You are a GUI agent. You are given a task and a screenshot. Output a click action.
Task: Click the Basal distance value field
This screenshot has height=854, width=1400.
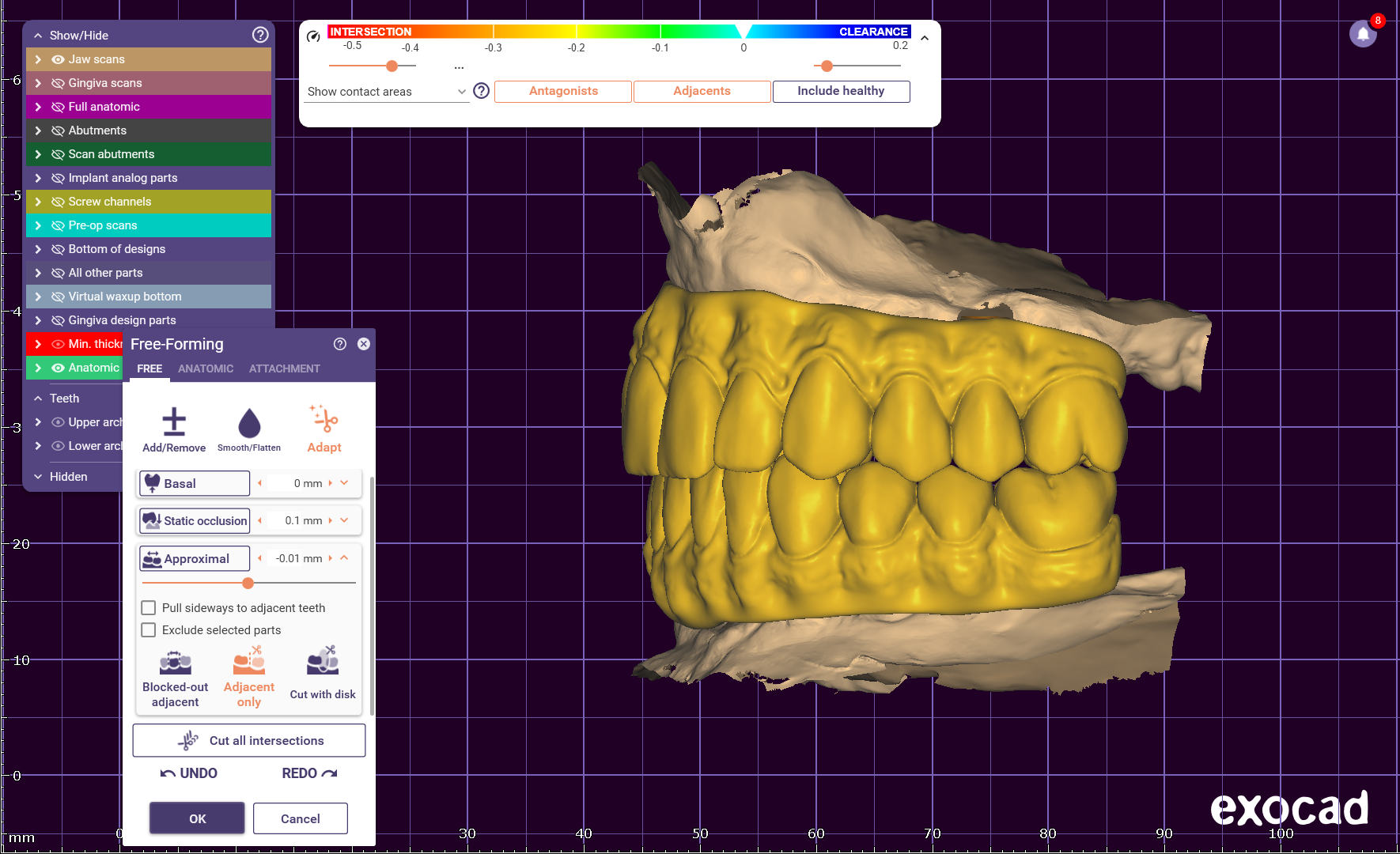coord(296,483)
